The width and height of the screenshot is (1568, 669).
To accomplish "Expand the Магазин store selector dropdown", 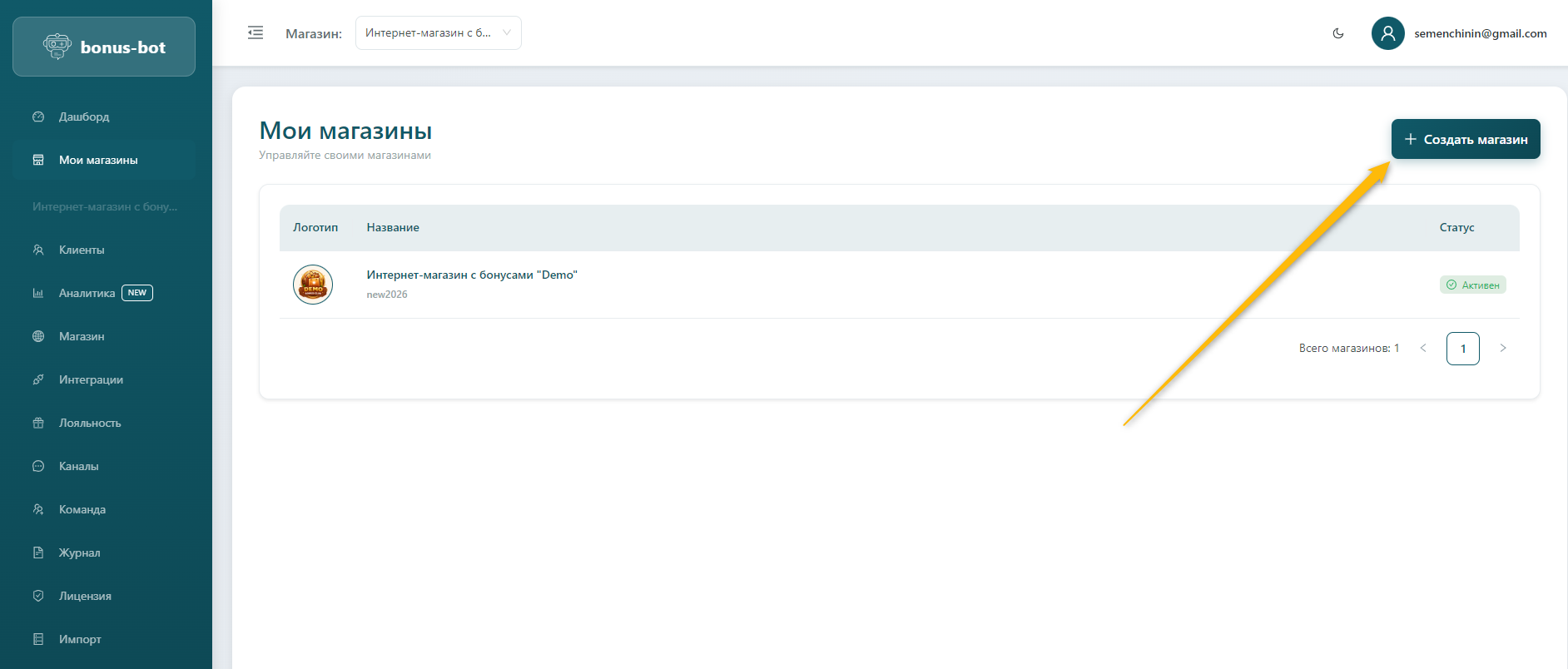I will coord(438,33).
